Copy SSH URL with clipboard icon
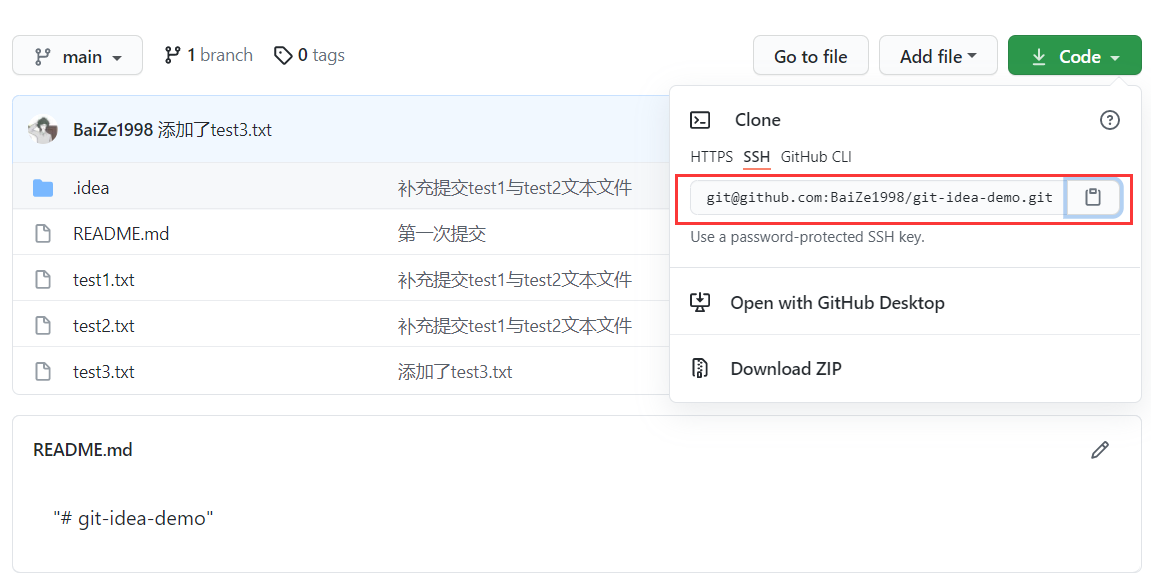This screenshot has height=578, width=1151. [1093, 197]
